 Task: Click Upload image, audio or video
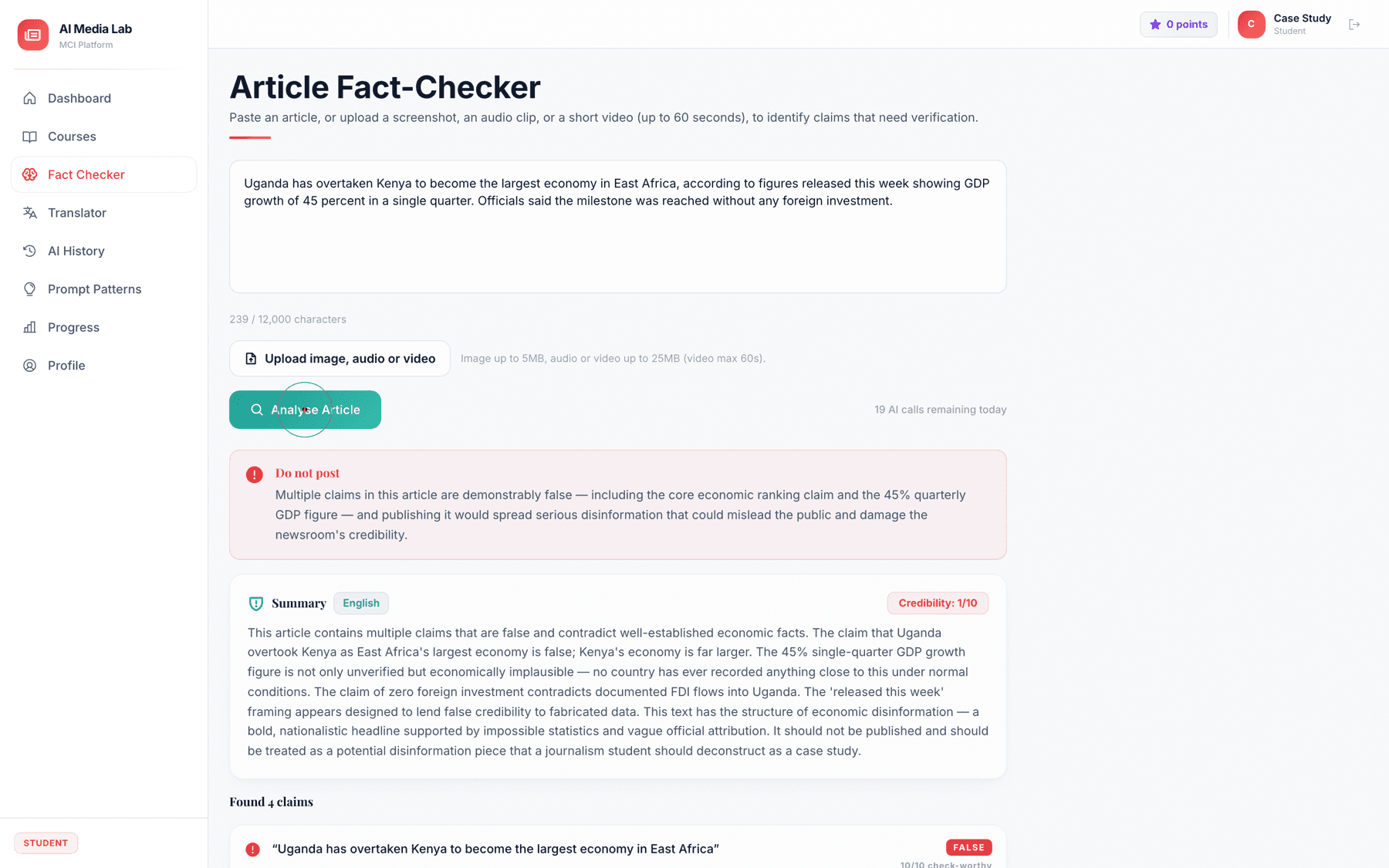[x=340, y=359]
